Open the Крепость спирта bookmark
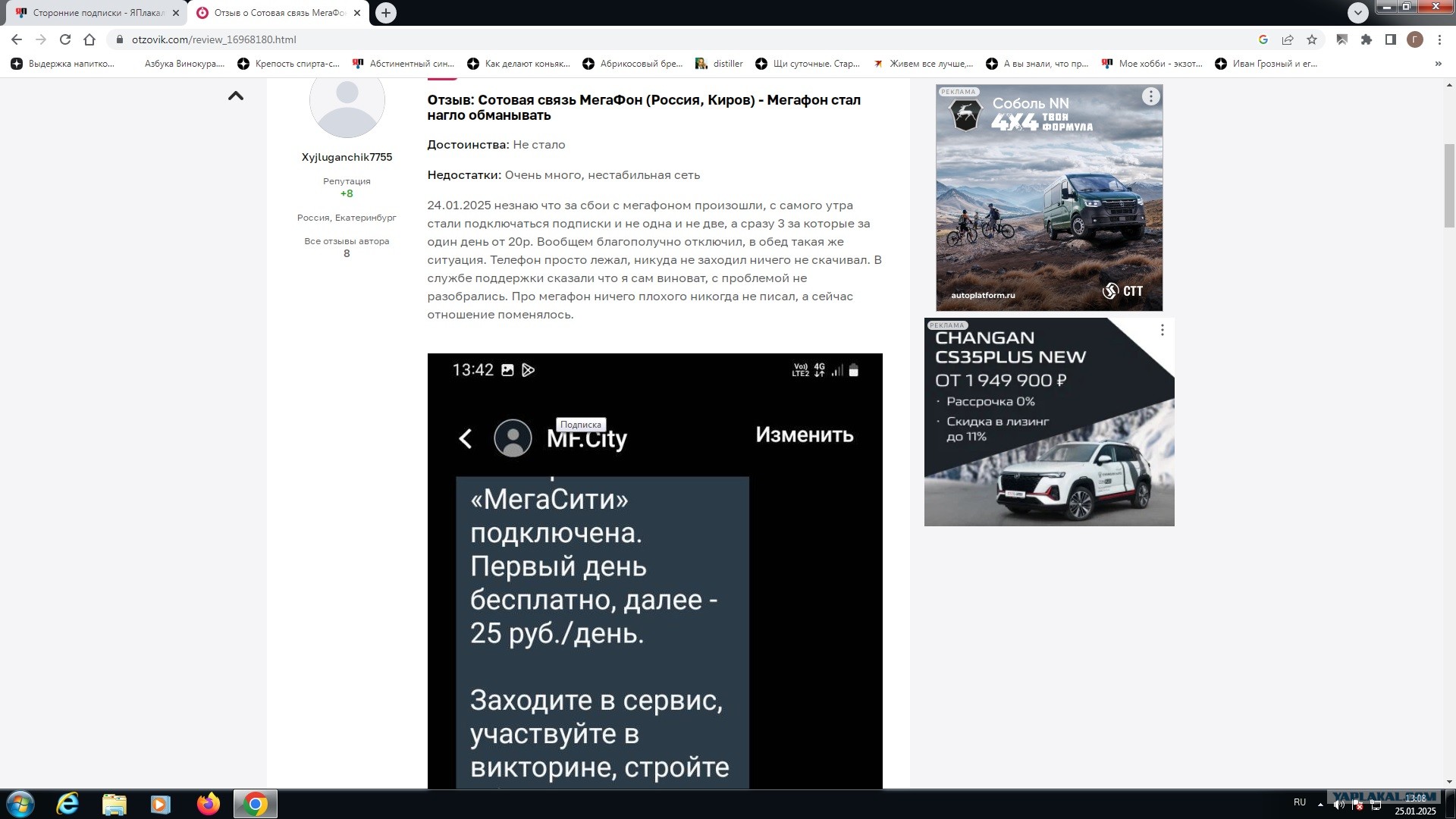1456x819 pixels. click(x=289, y=64)
